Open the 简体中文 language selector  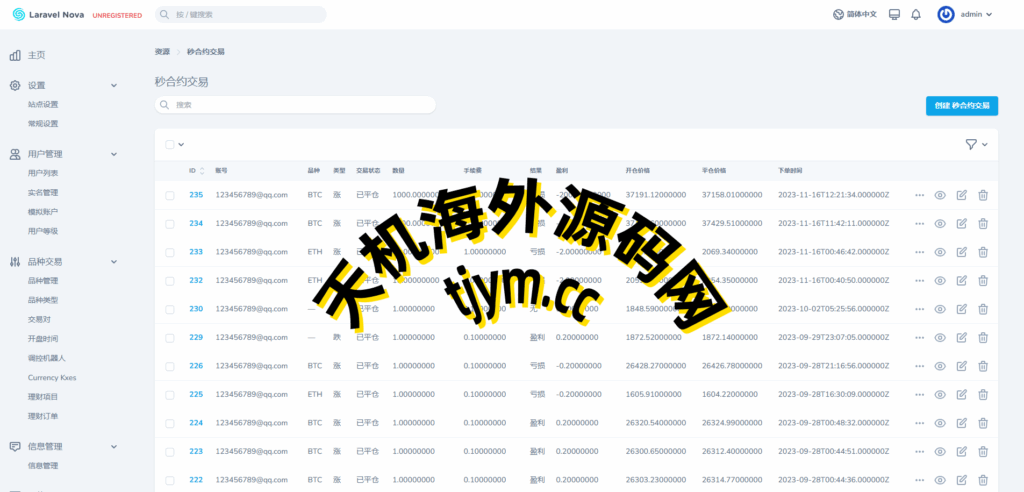click(x=855, y=15)
